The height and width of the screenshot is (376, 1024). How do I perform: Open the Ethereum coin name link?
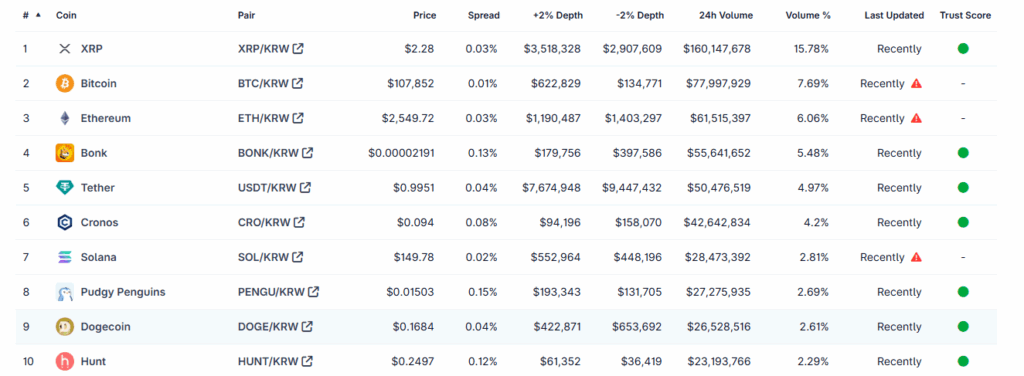106,118
